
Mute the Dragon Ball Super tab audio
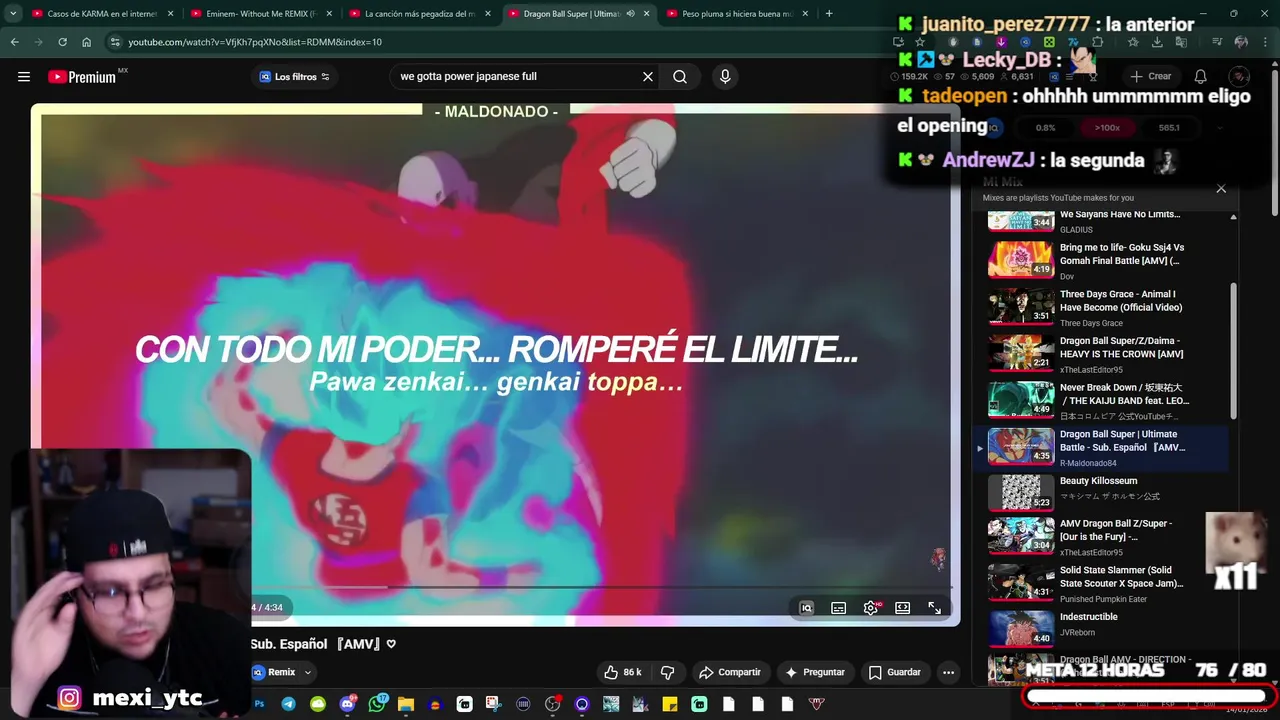pyautogui.click(x=630, y=14)
